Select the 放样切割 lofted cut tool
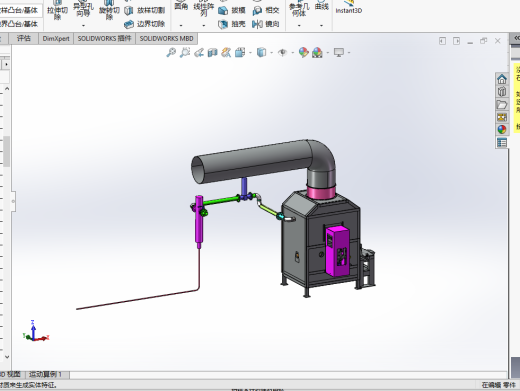The width and height of the screenshot is (520, 391). click(x=145, y=10)
